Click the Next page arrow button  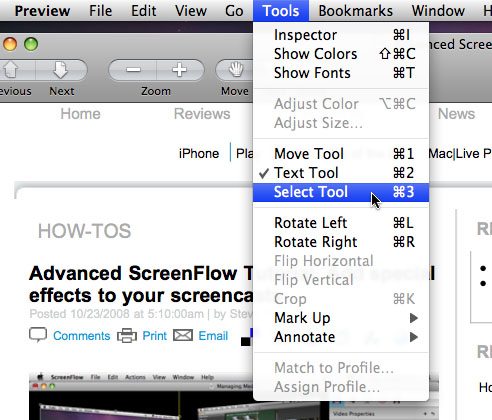point(61,70)
